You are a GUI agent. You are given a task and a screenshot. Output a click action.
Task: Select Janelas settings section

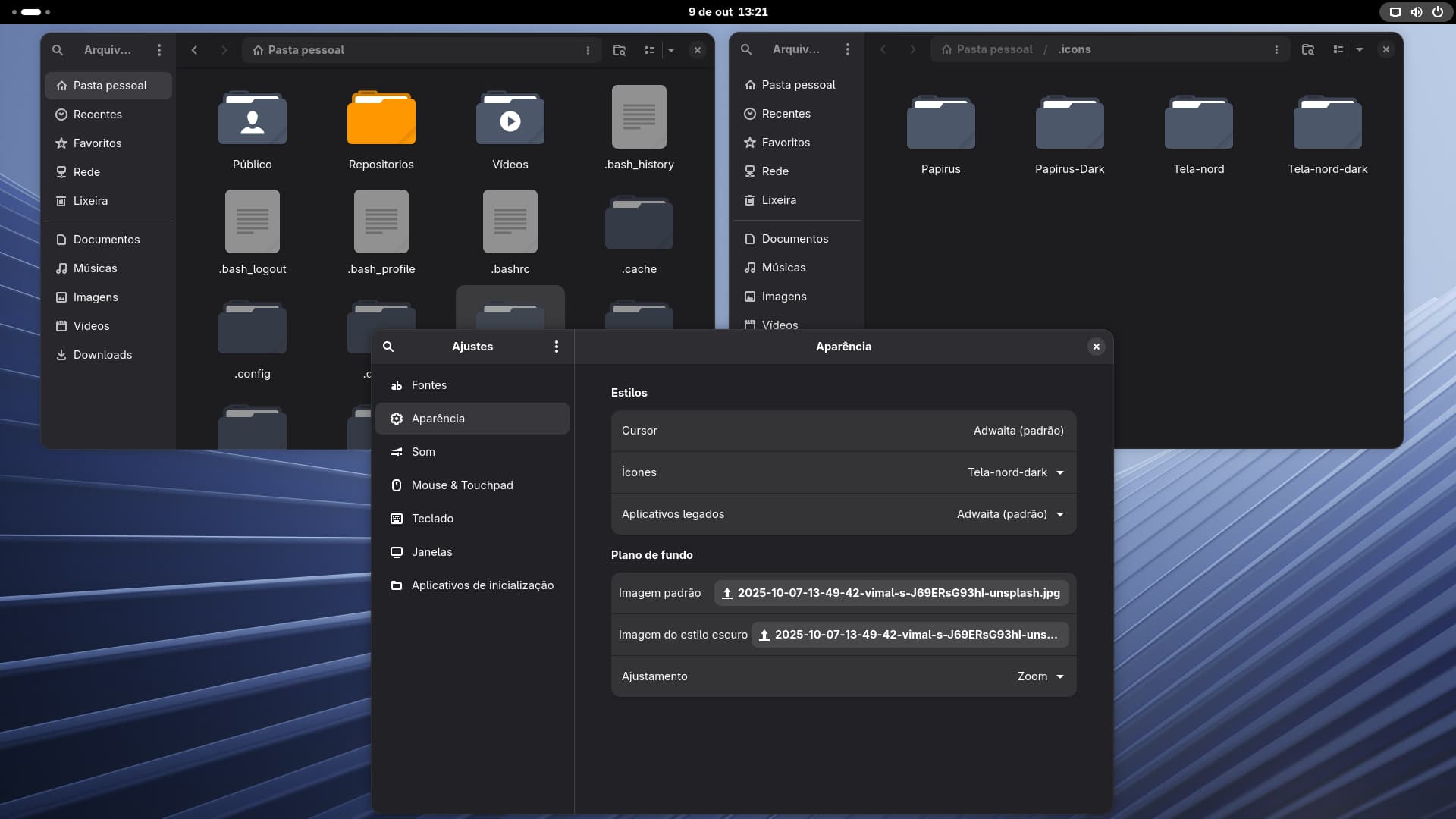tap(431, 552)
